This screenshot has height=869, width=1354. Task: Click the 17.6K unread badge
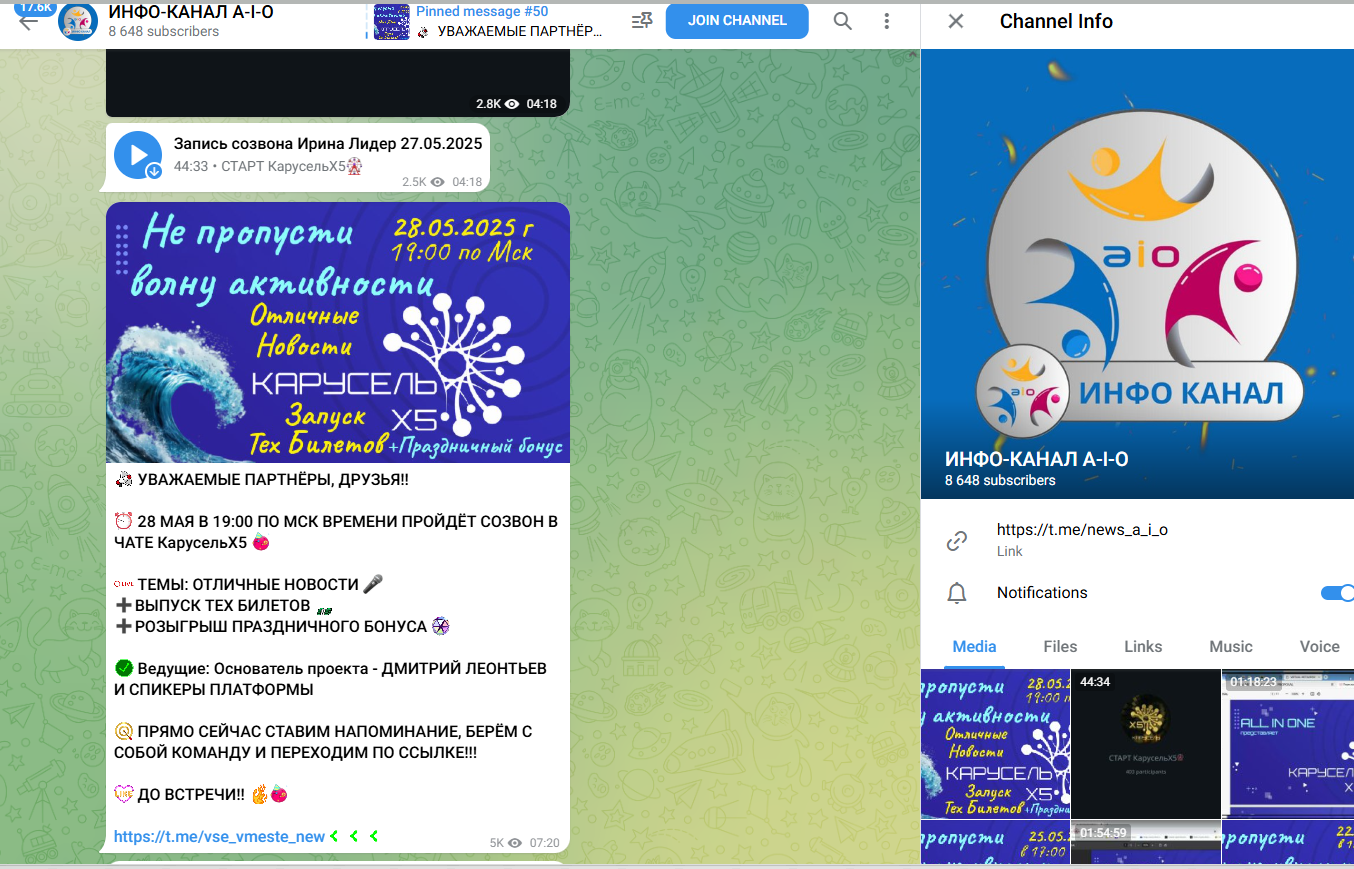pyautogui.click(x=35, y=7)
